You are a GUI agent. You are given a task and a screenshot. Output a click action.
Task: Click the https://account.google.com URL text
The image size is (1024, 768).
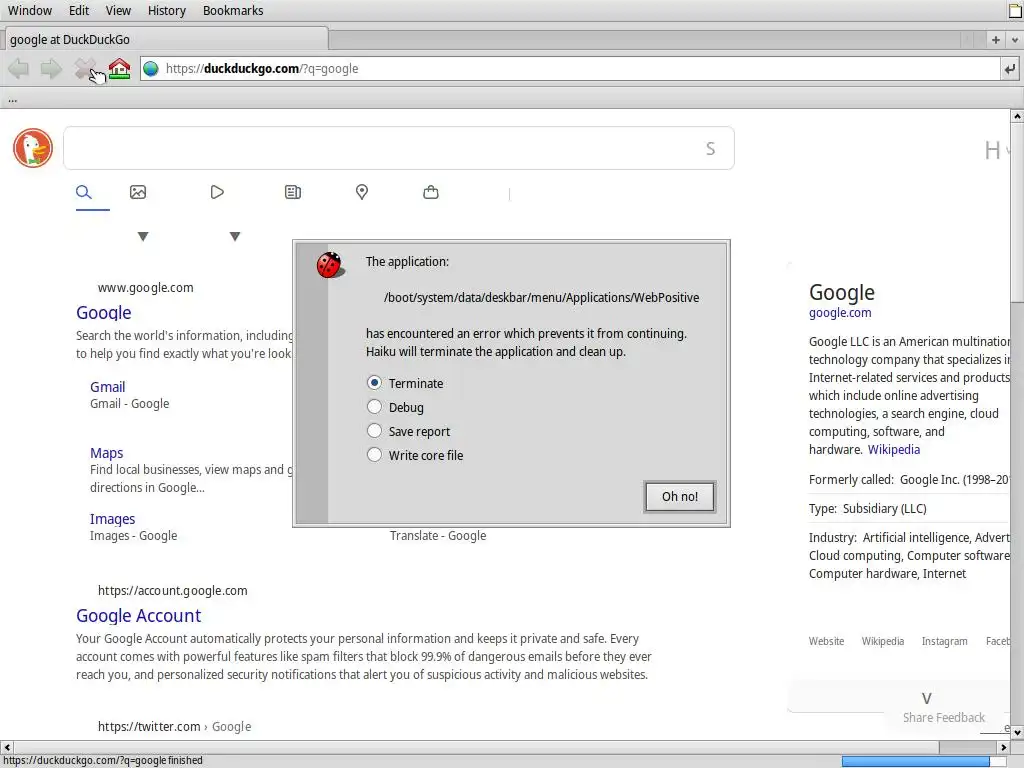click(172, 591)
